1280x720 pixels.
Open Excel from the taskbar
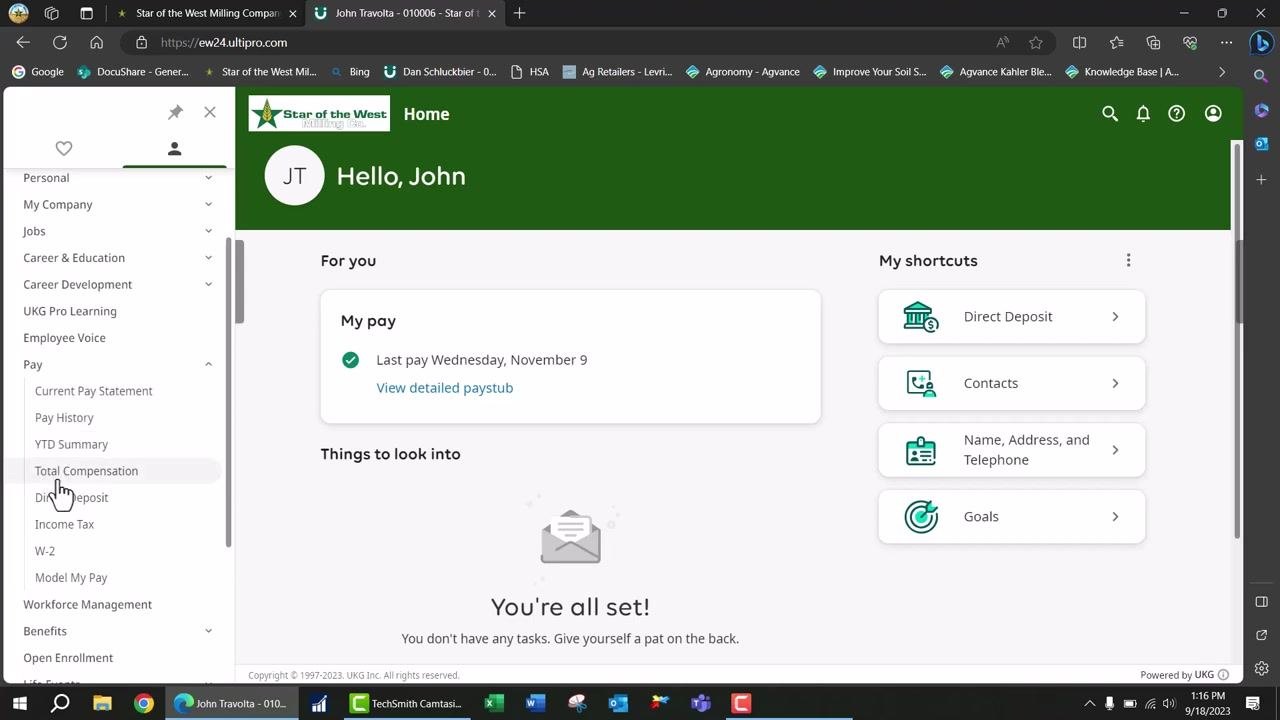tap(493, 703)
